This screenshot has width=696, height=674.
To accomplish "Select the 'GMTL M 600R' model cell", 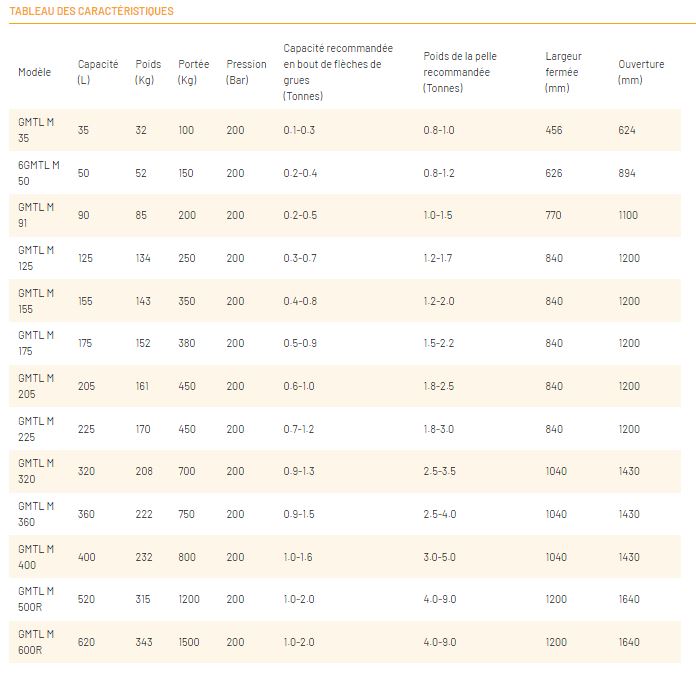I will coord(36,642).
